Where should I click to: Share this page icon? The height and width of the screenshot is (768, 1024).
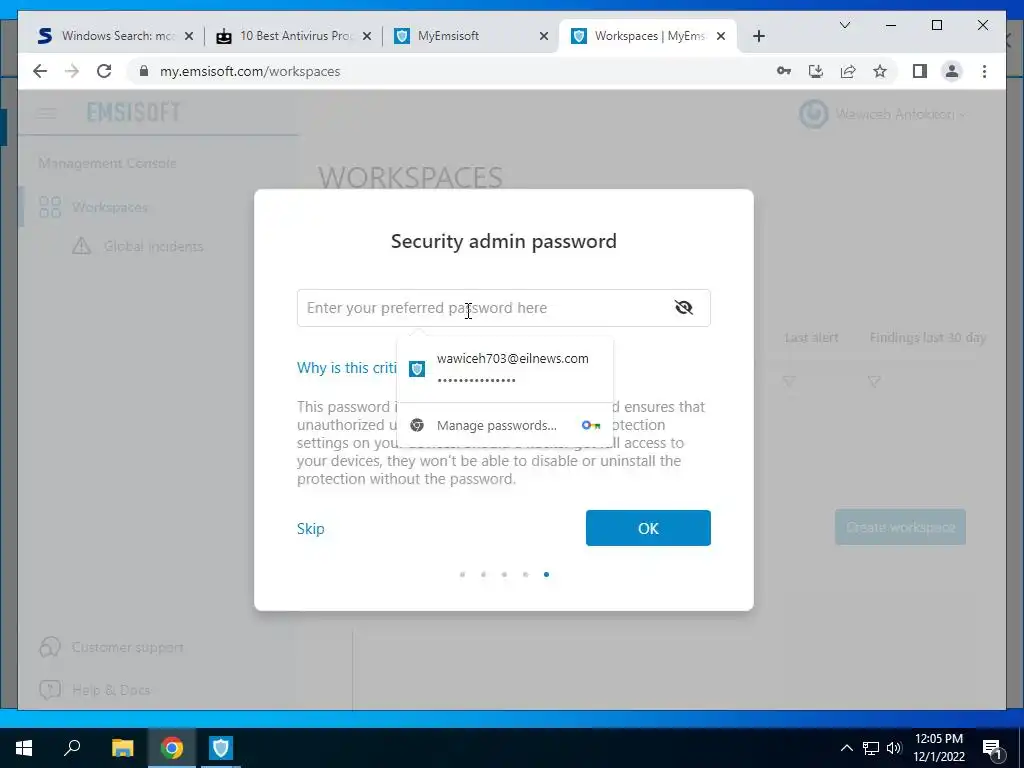848,71
